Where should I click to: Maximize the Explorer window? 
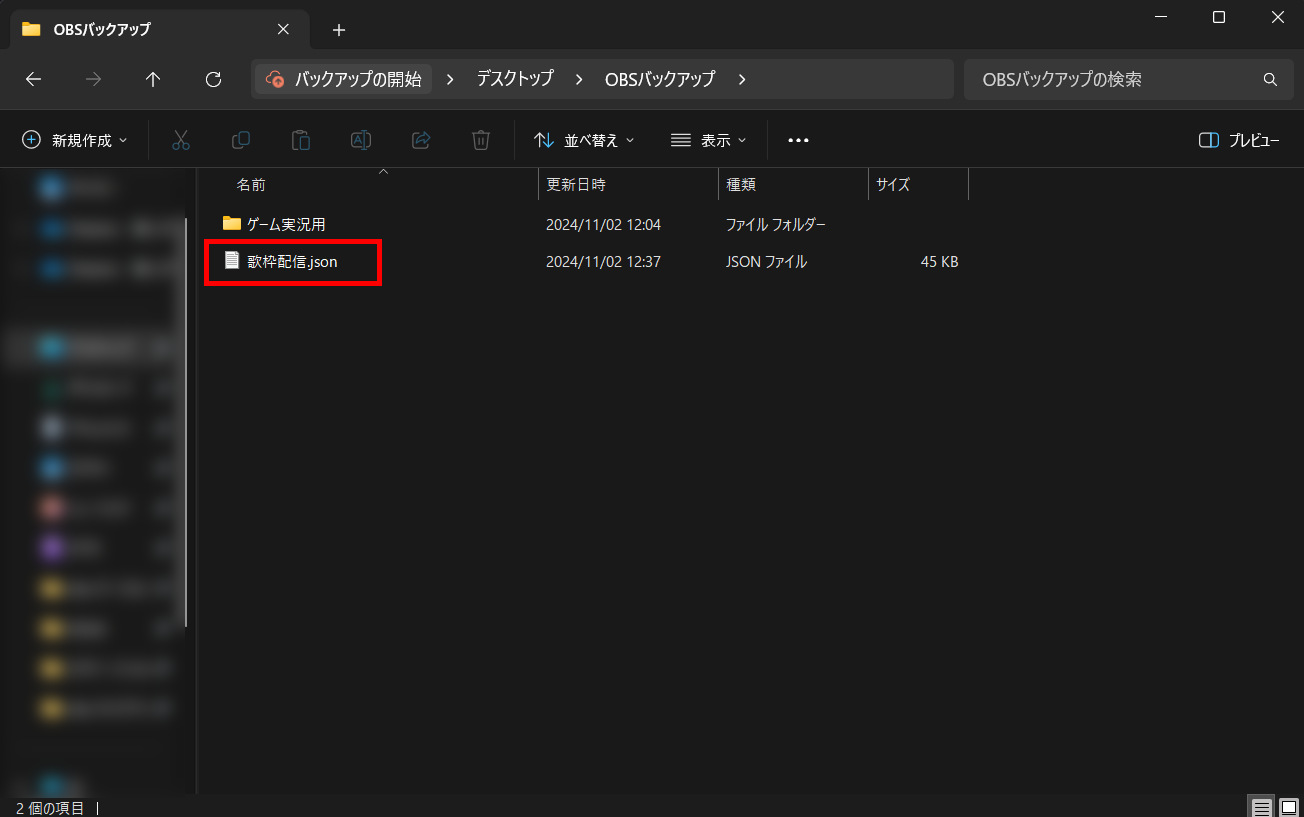pyautogui.click(x=1219, y=17)
